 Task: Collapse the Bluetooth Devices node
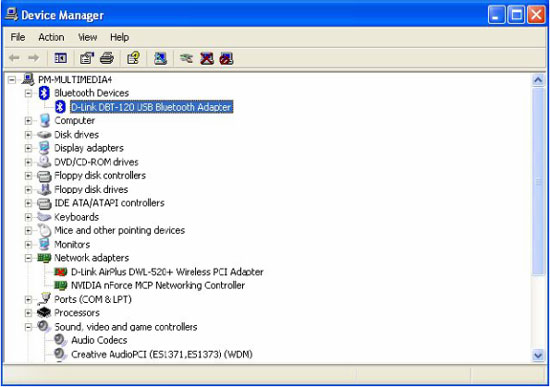click(x=28, y=93)
